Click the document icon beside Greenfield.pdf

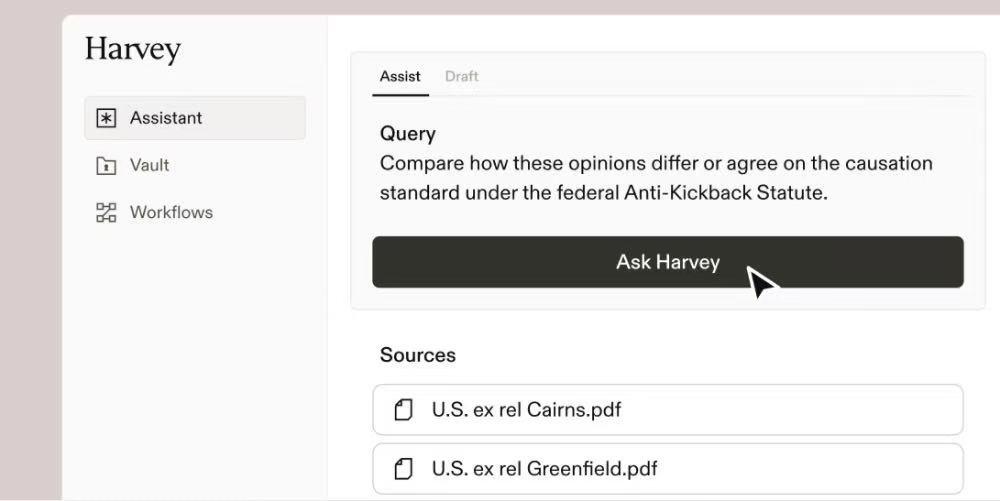[404, 468]
